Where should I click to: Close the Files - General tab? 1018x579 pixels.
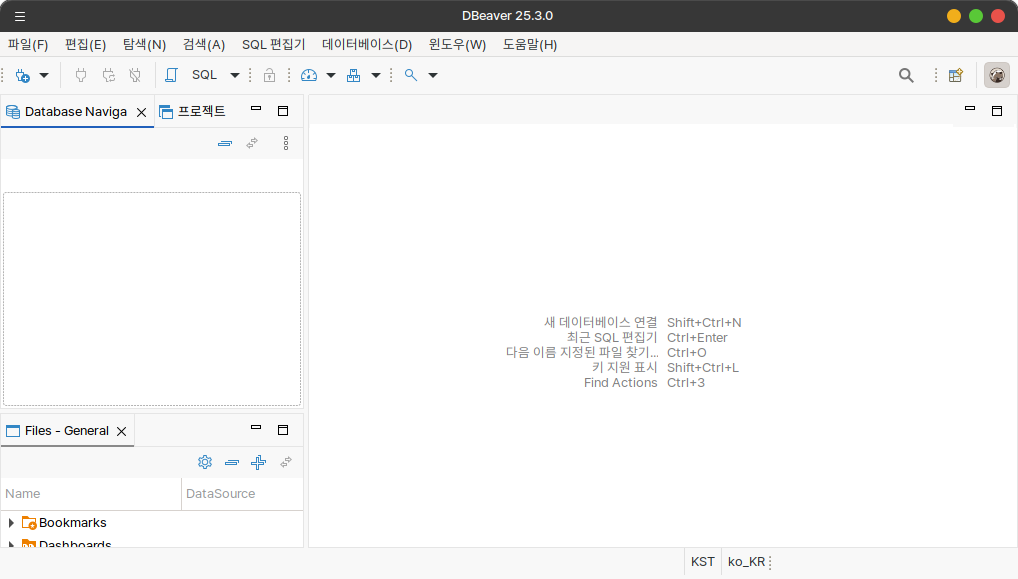pyautogui.click(x=121, y=432)
